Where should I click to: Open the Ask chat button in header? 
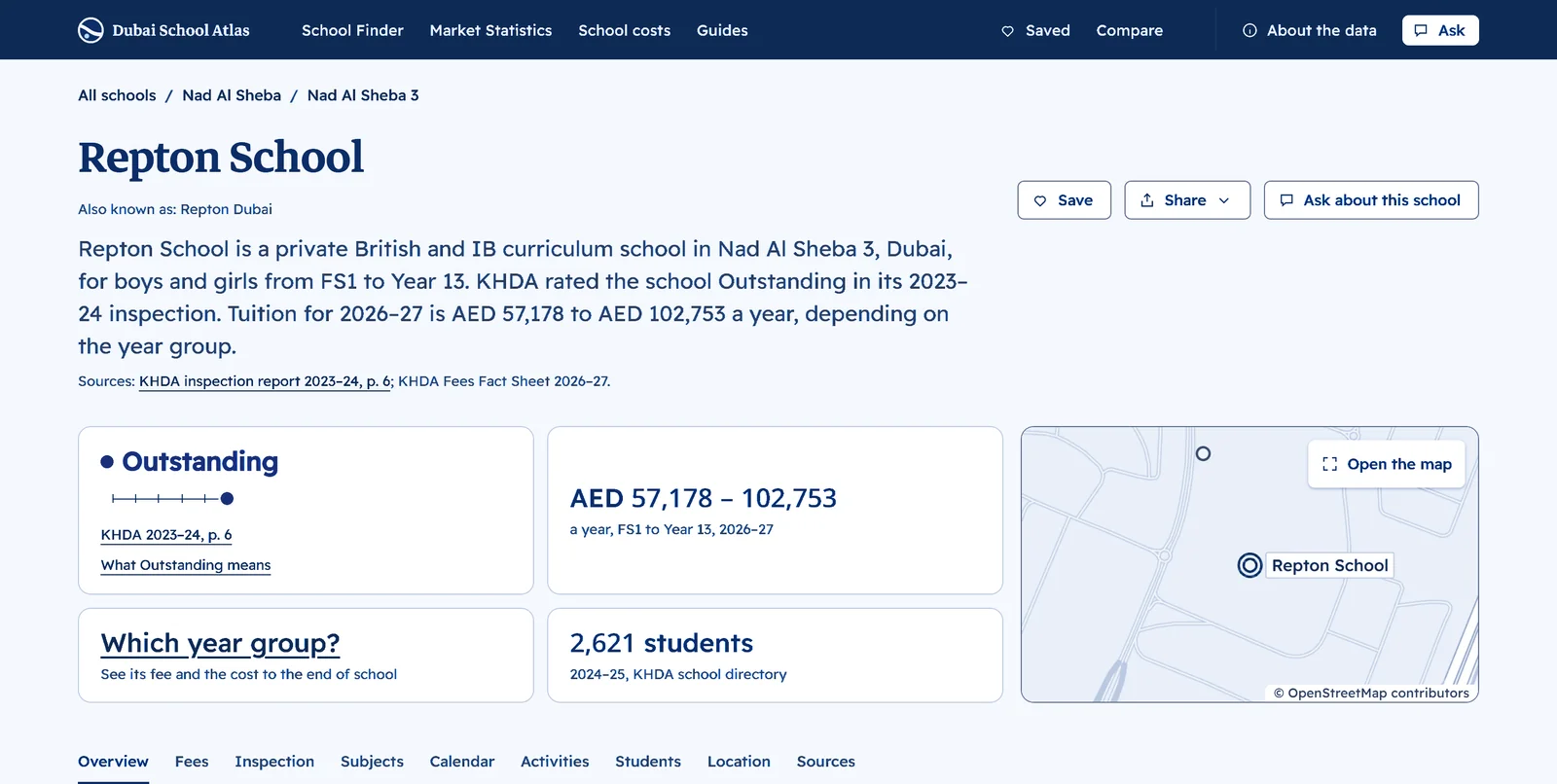(1440, 30)
